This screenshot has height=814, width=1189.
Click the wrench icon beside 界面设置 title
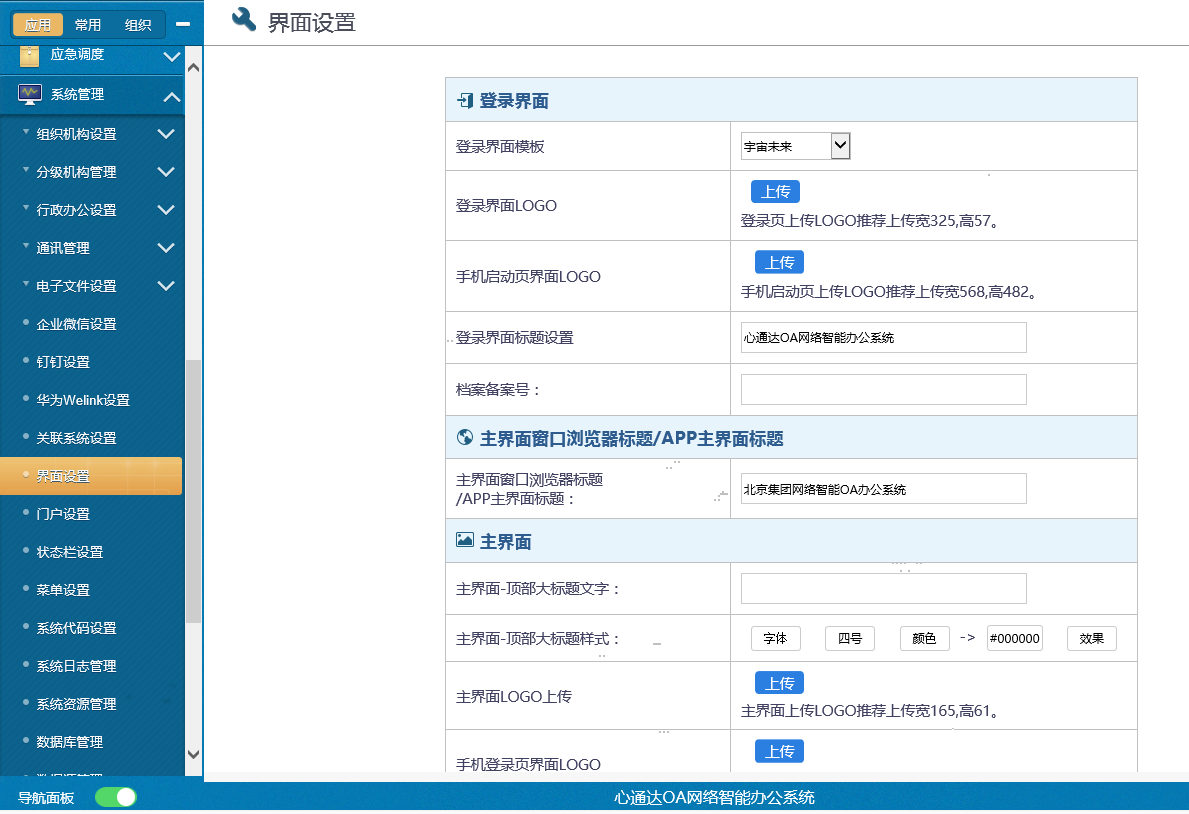click(243, 20)
